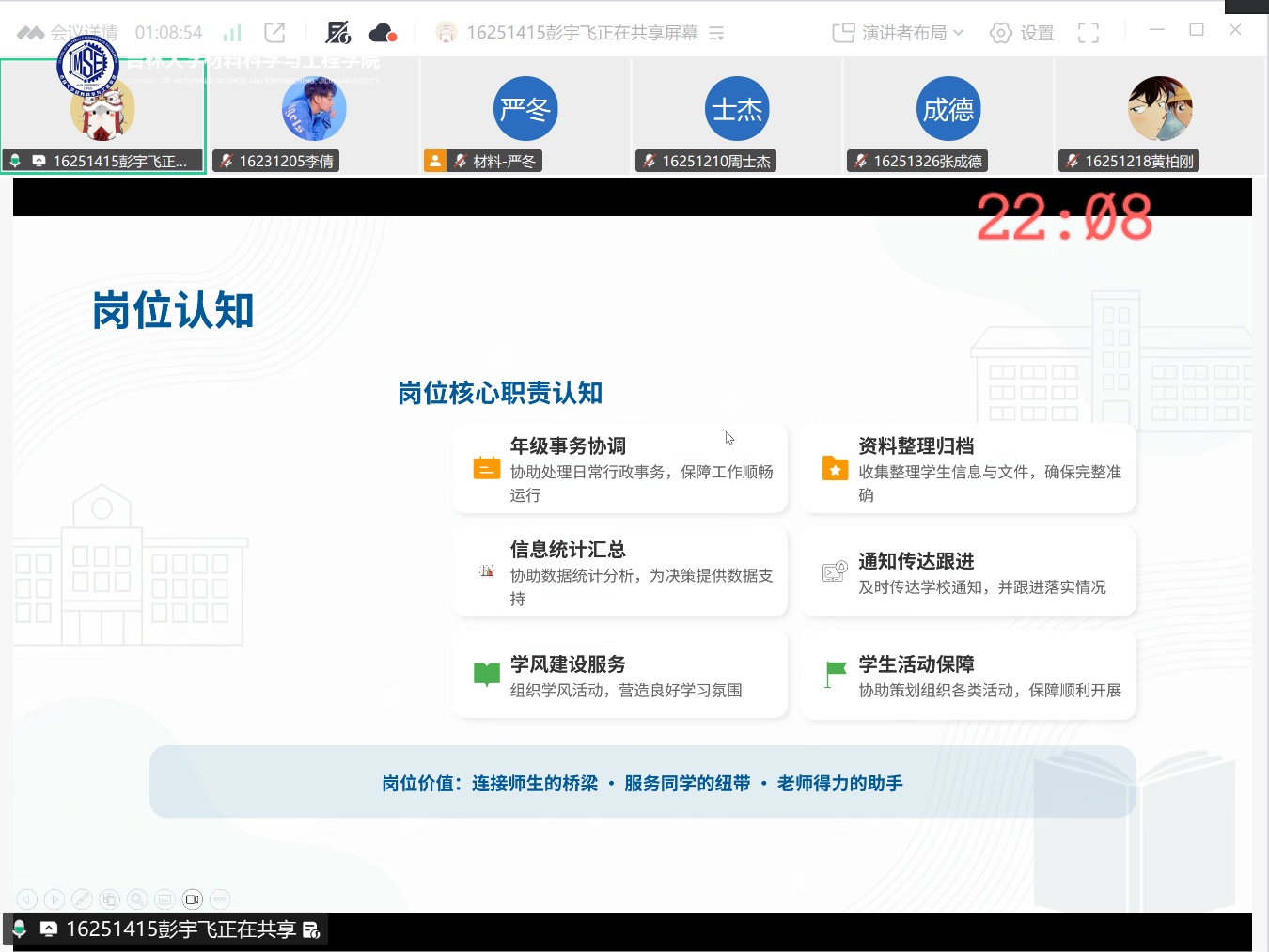Click the annotation disabled icon in top bar

(x=337, y=33)
